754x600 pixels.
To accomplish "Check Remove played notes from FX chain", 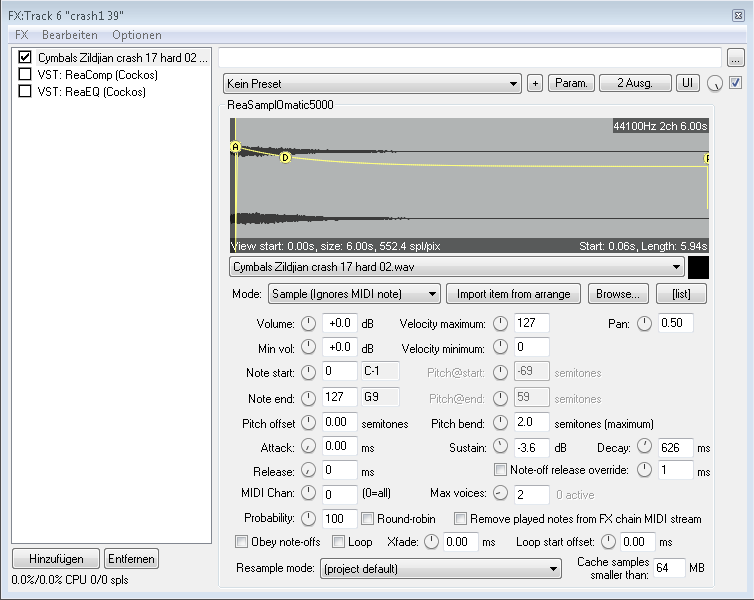I will pos(460,518).
